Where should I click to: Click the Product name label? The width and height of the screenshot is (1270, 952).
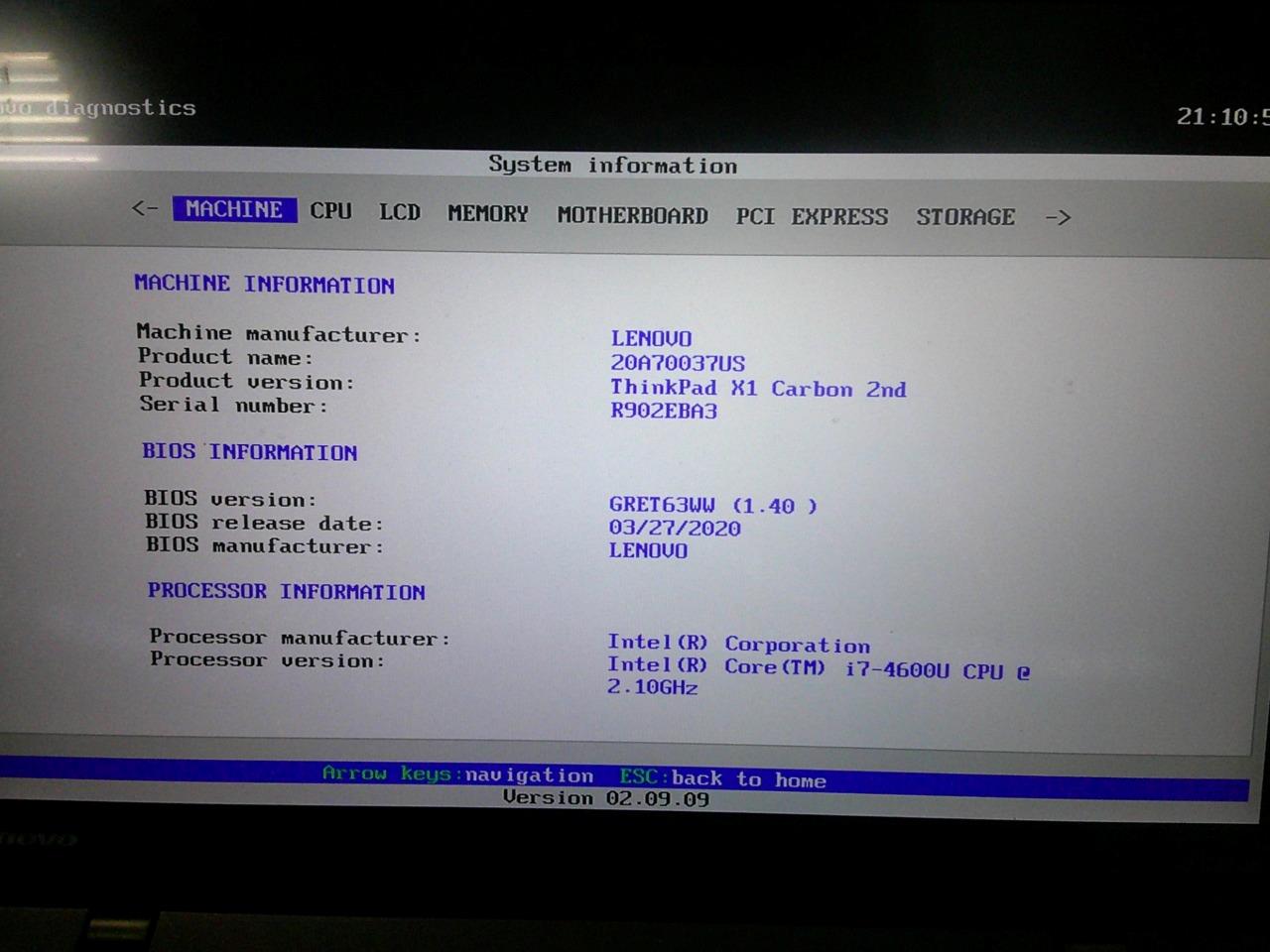[x=225, y=357]
